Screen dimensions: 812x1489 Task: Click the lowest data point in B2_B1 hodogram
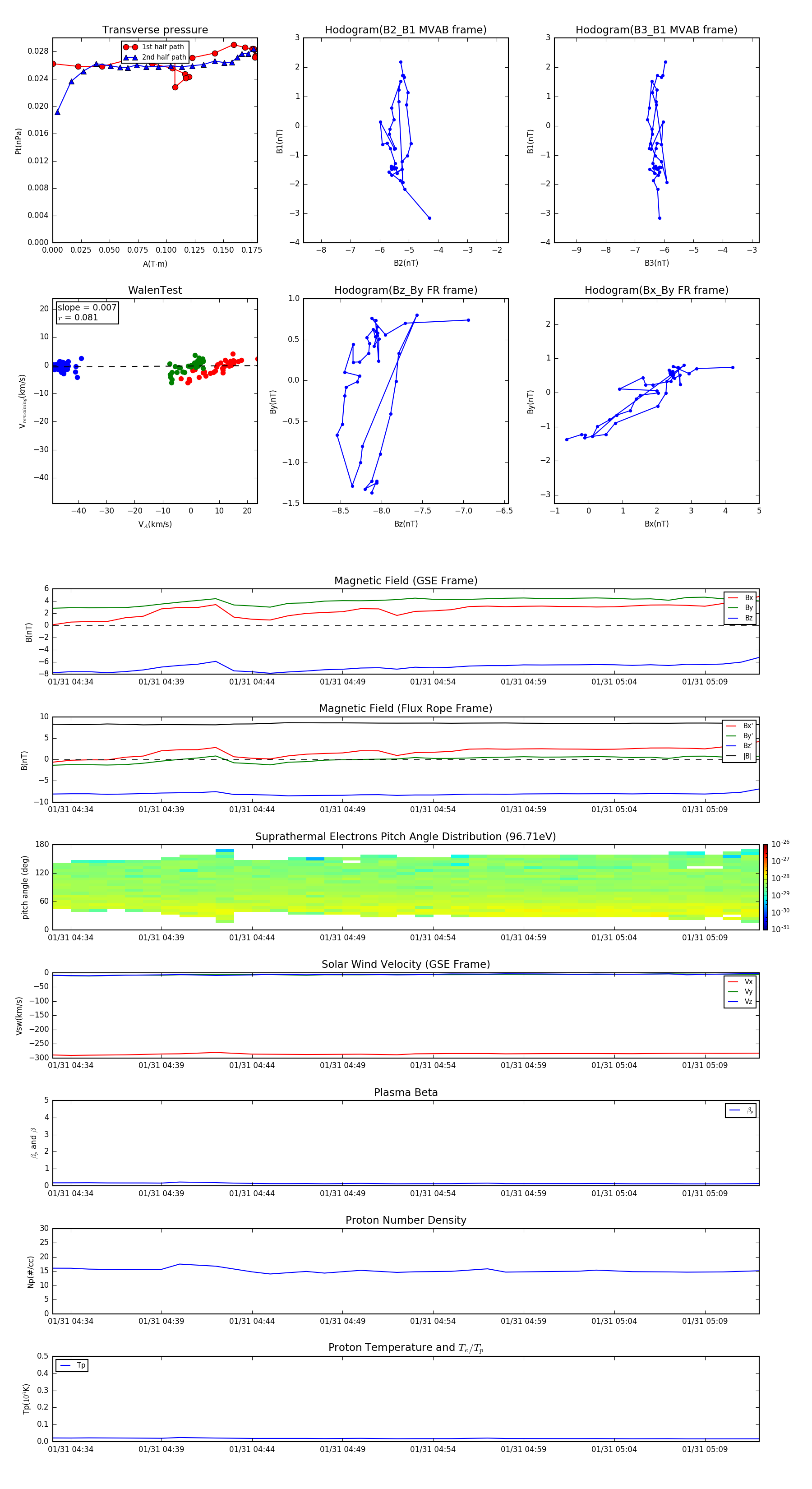pos(429,218)
